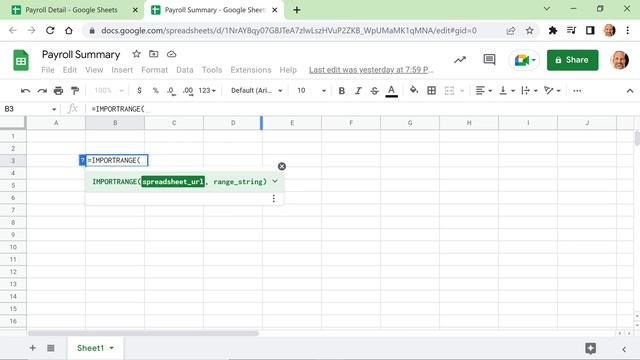The image size is (640, 360).
Task: Click the Payroll Summary title field
Action: point(81,54)
